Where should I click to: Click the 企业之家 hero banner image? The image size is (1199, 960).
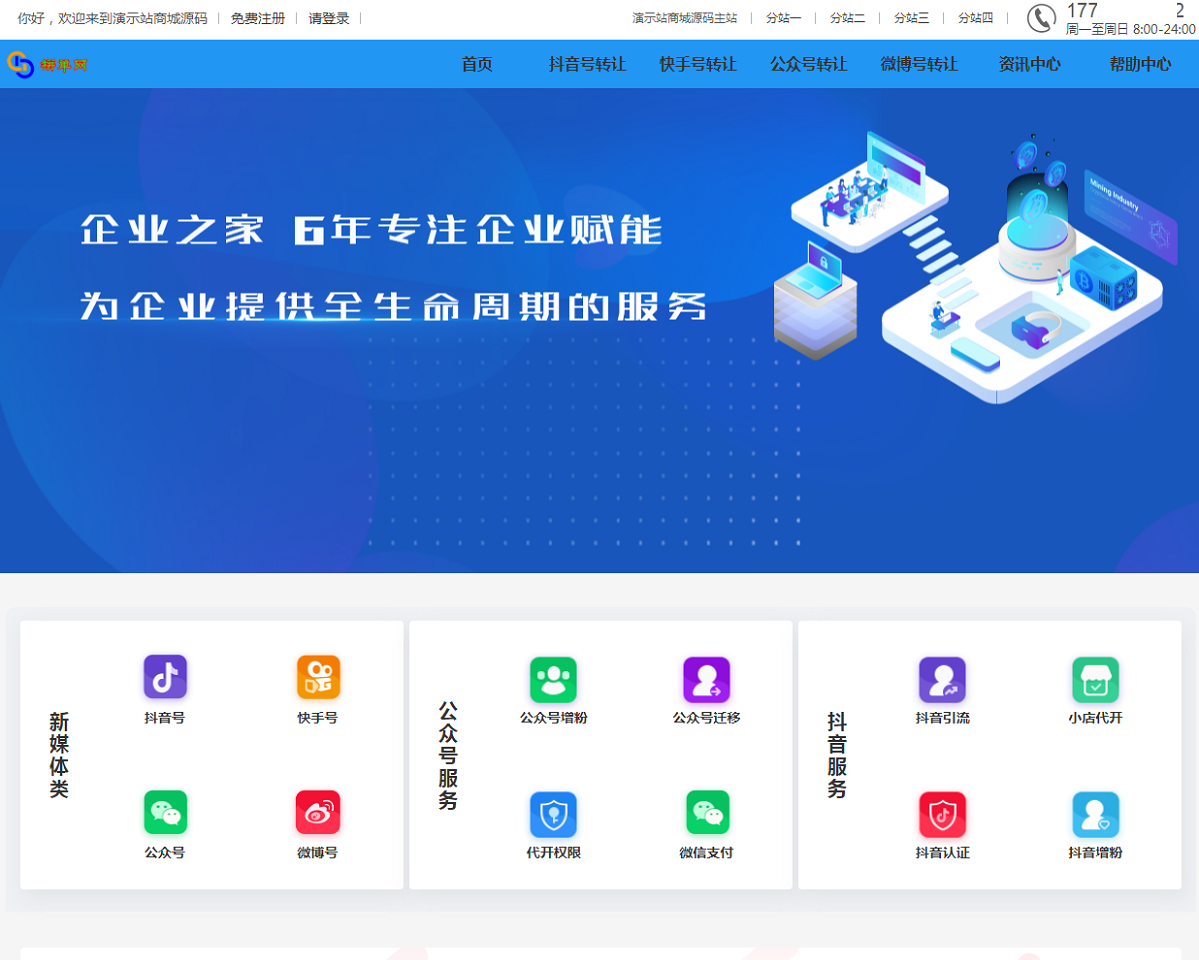point(599,330)
